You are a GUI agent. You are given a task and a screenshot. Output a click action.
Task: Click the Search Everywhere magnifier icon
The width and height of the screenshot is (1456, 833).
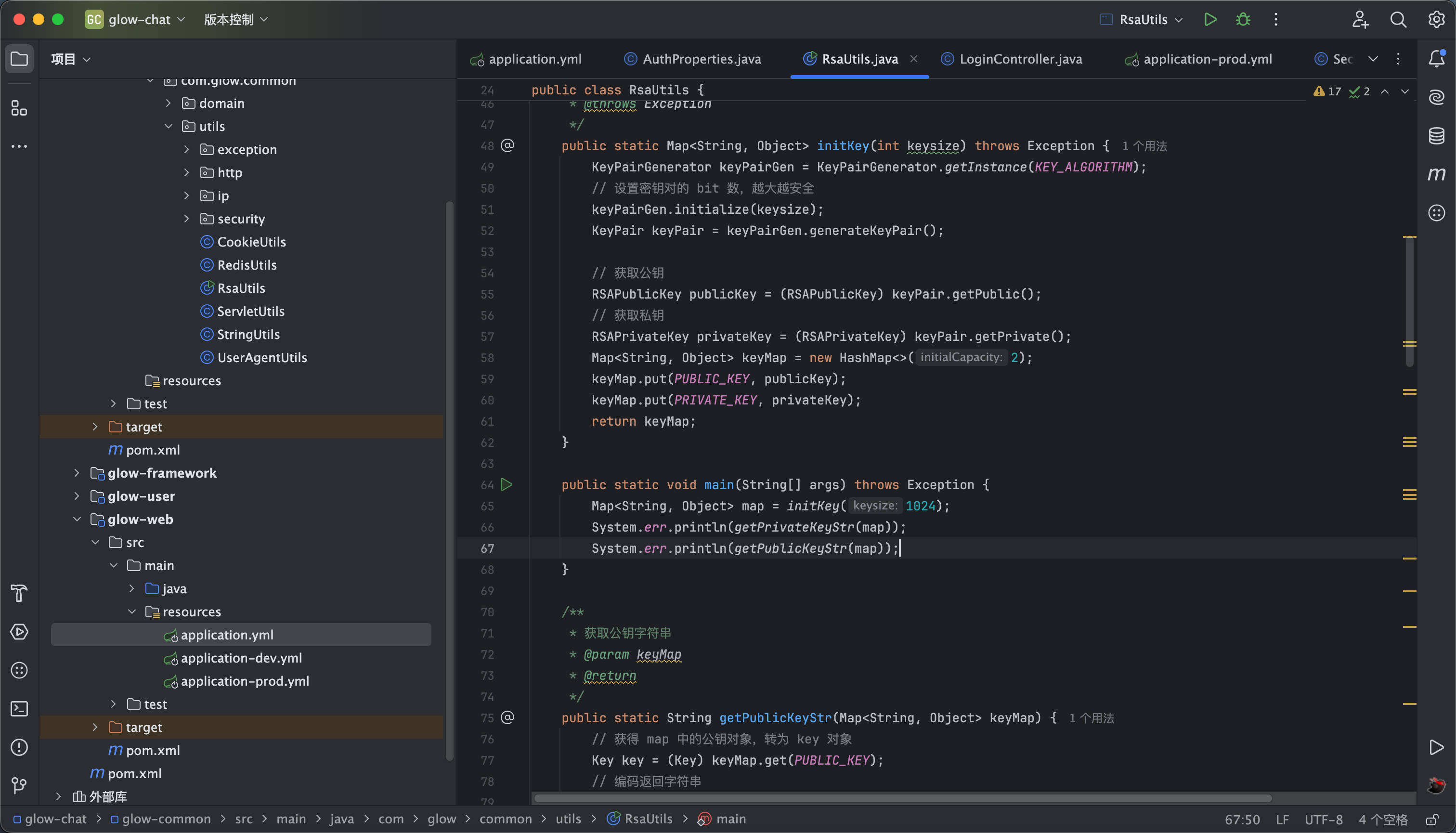1398,19
